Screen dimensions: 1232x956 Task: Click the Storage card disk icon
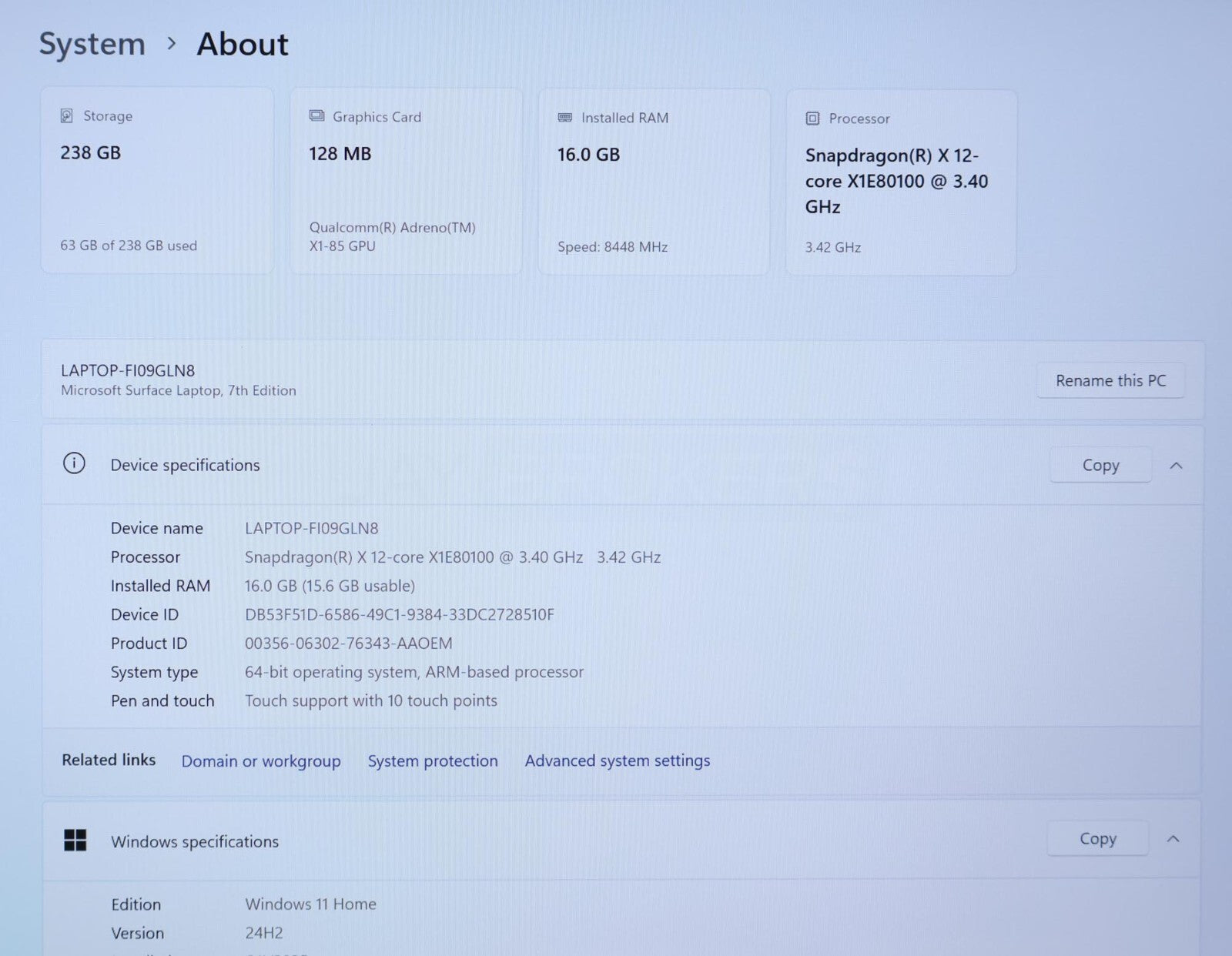pyautogui.click(x=67, y=115)
